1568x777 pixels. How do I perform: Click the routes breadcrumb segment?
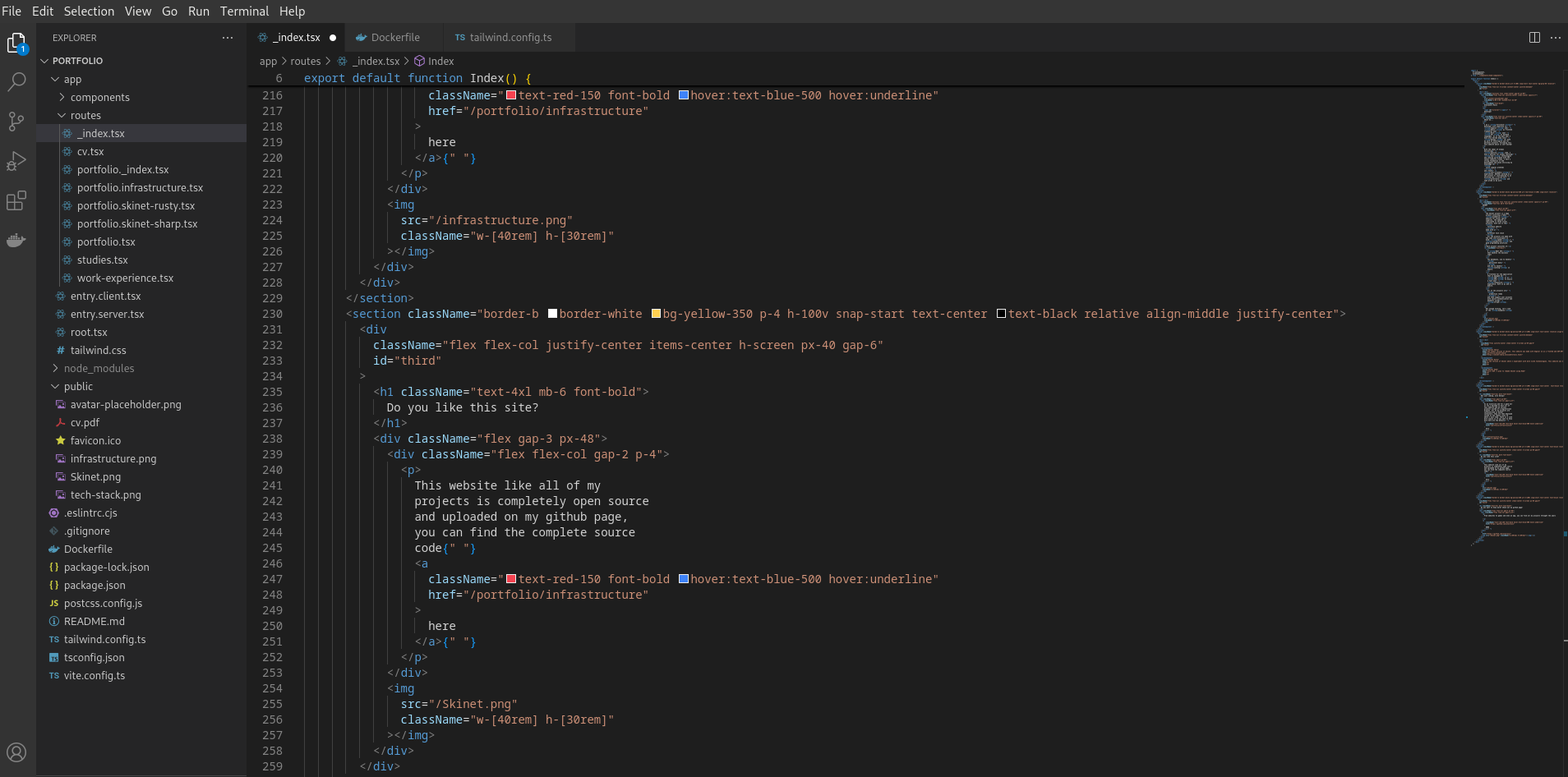pos(305,62)
